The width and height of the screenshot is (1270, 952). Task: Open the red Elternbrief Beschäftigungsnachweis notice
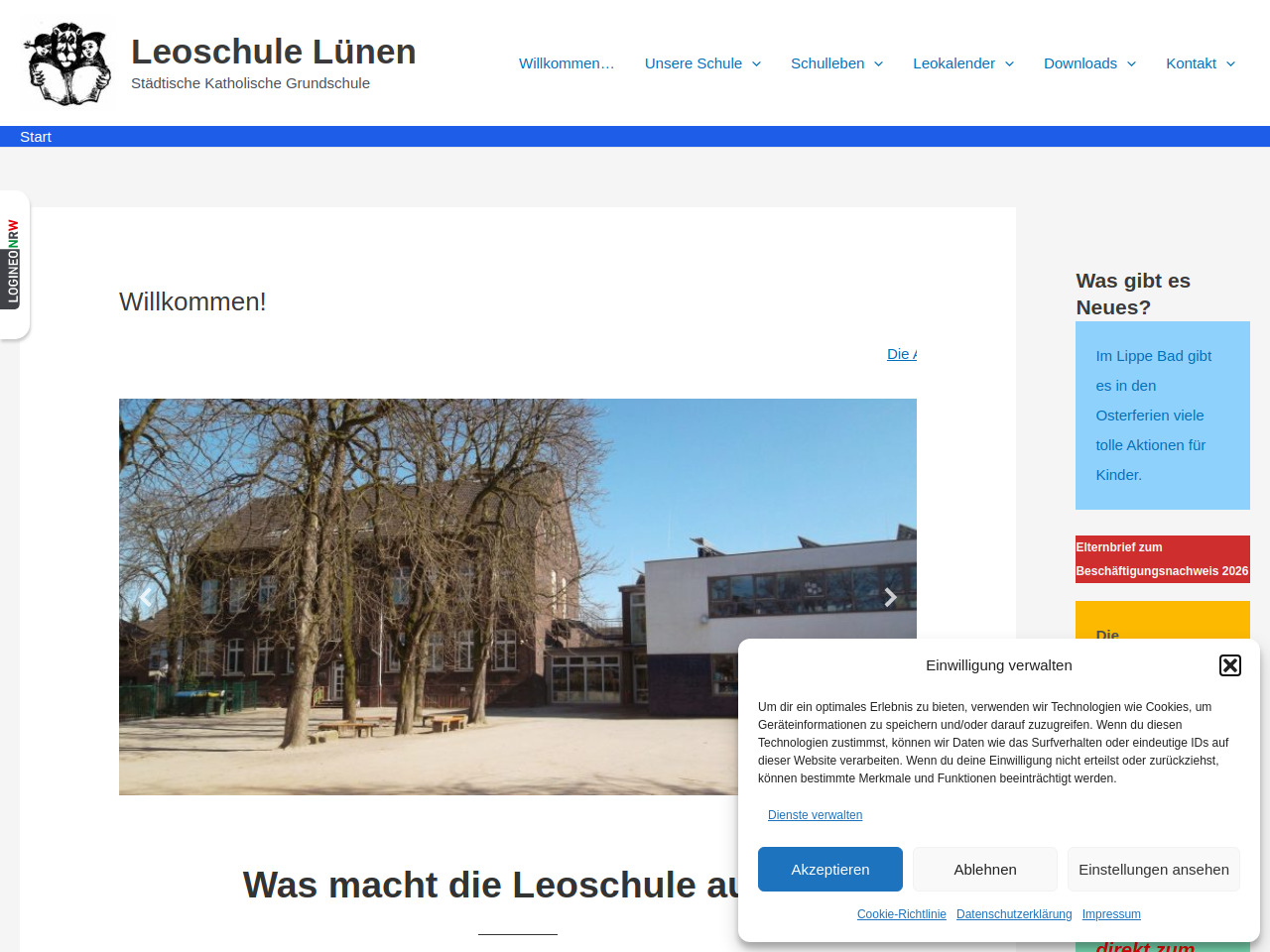pos(1162,559)
